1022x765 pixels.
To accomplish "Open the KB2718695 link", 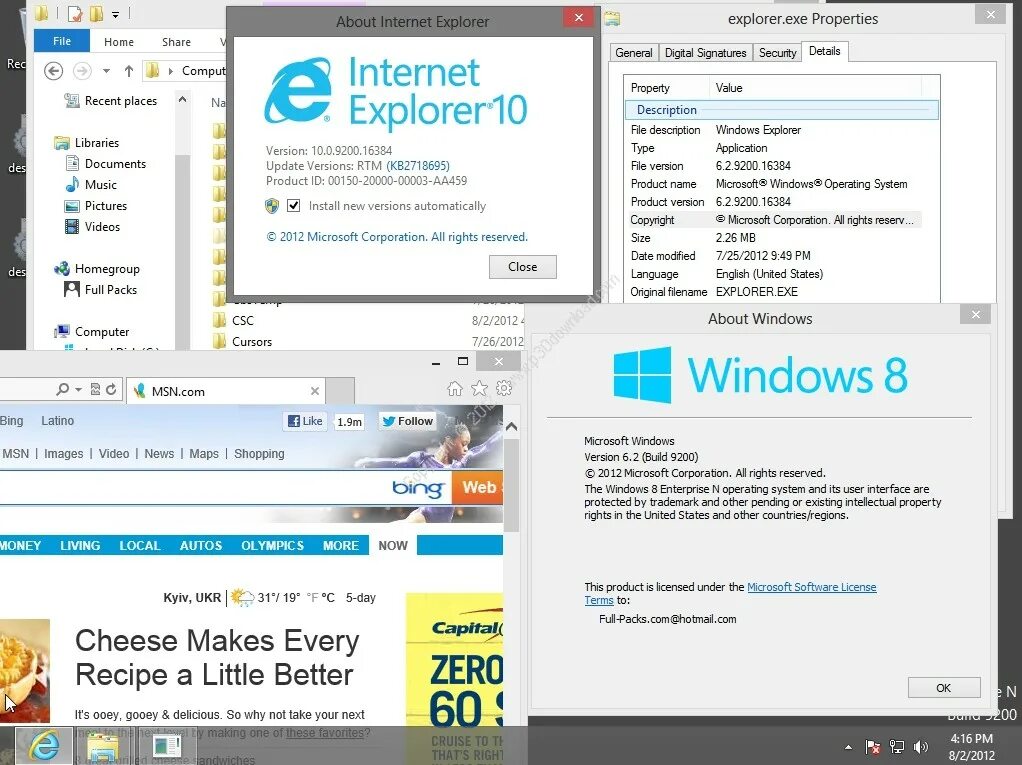I will [x=418, y=166].
